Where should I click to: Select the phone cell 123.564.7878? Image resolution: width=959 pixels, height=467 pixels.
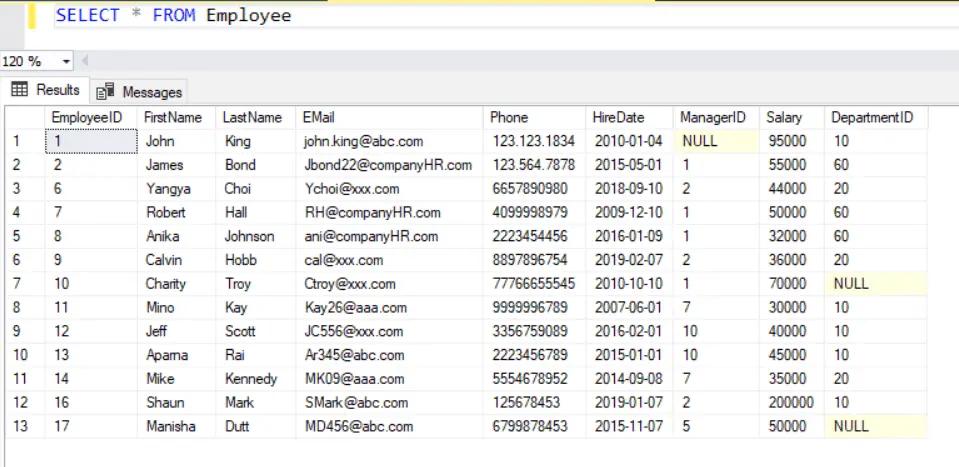pyautogui.click(x=534, y=165)
